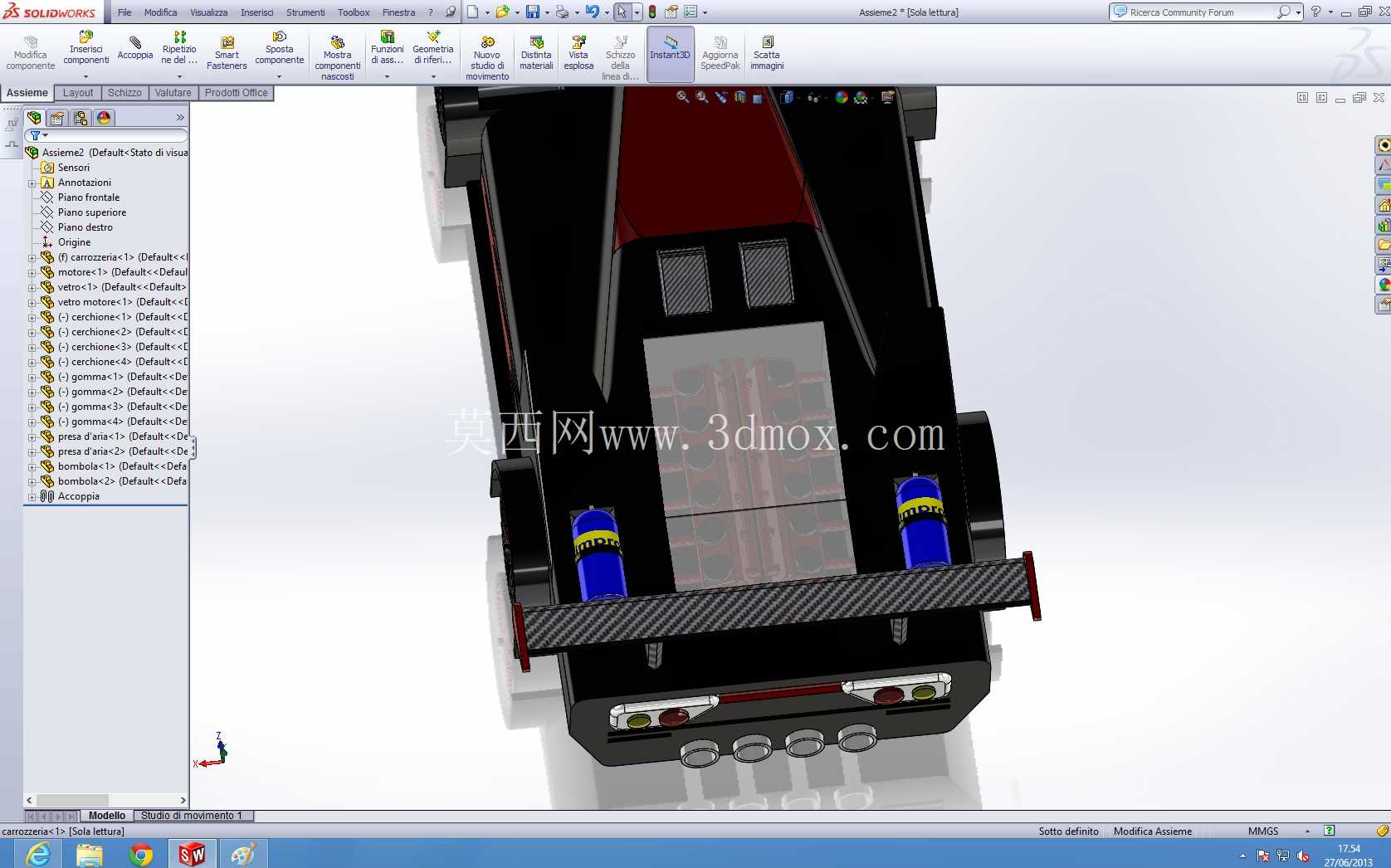Click Apply Scene icon in view toolbar
The height and width of the screenshot is (868, 1391).
point(861,97)
